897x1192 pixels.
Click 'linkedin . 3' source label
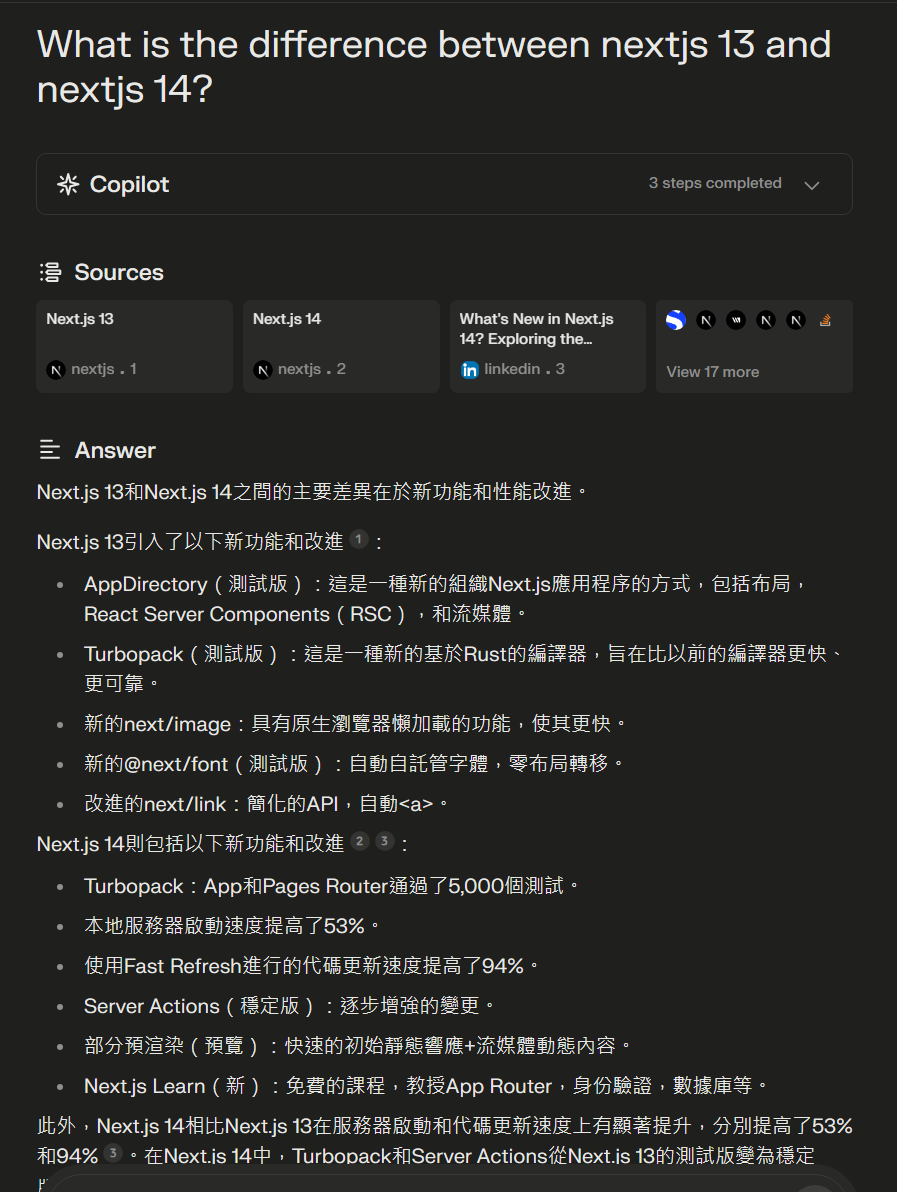pyautogui.click(x=525, y=369)
